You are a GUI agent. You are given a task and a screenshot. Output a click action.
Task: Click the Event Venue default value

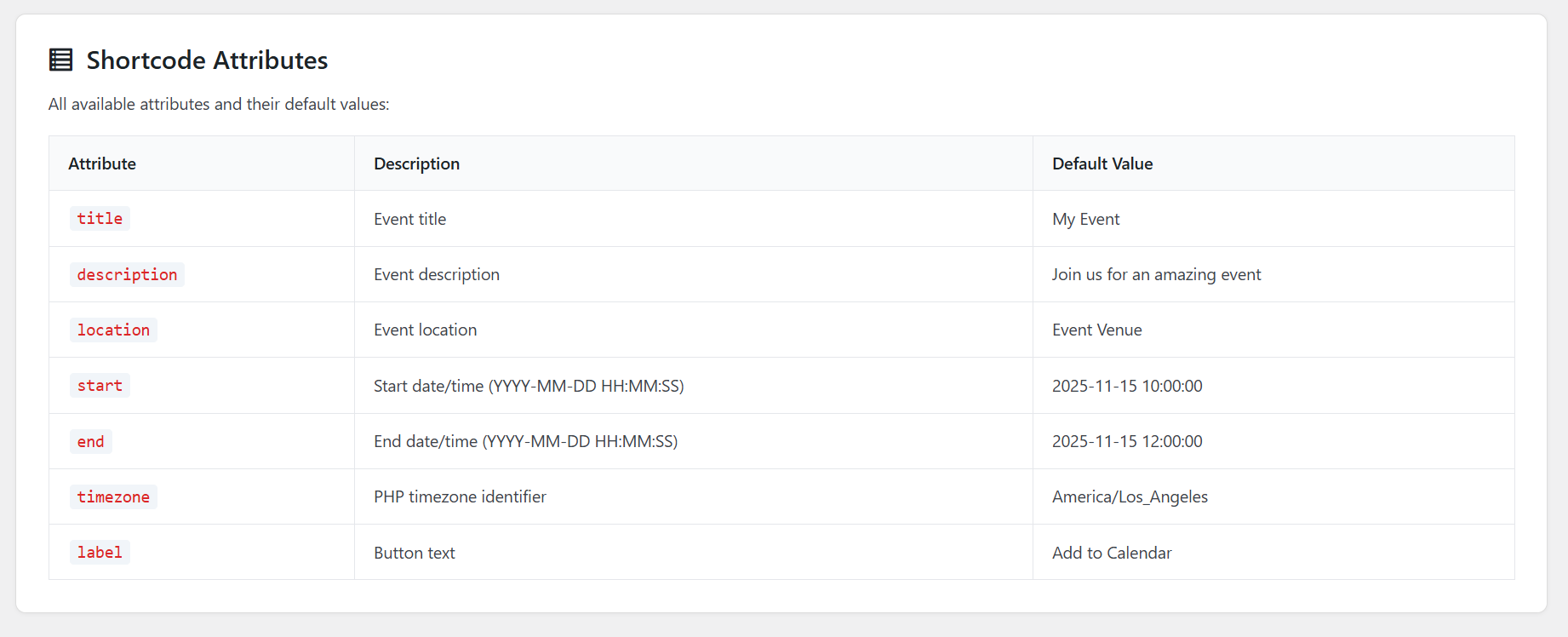1096,330
